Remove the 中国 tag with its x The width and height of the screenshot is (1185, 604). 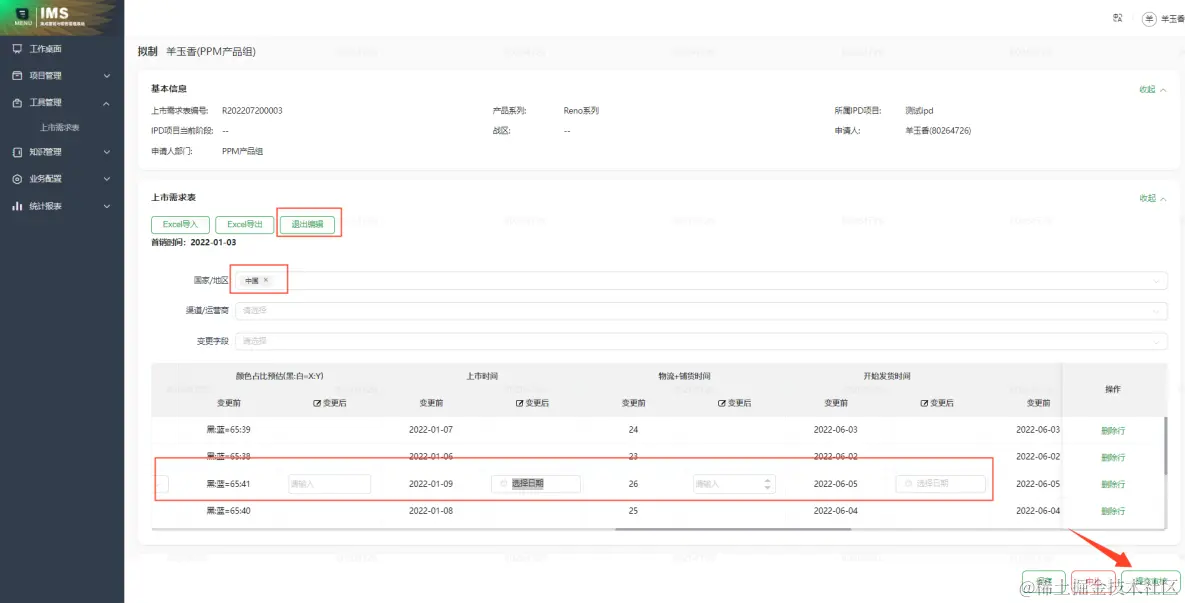(265, 280)
